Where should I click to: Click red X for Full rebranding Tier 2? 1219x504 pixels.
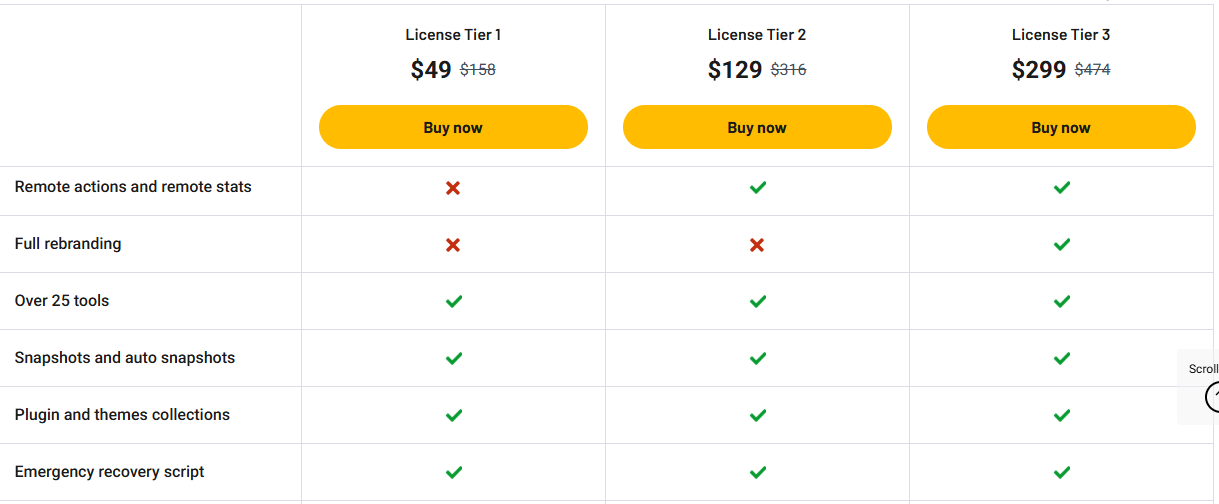point(757,245)
